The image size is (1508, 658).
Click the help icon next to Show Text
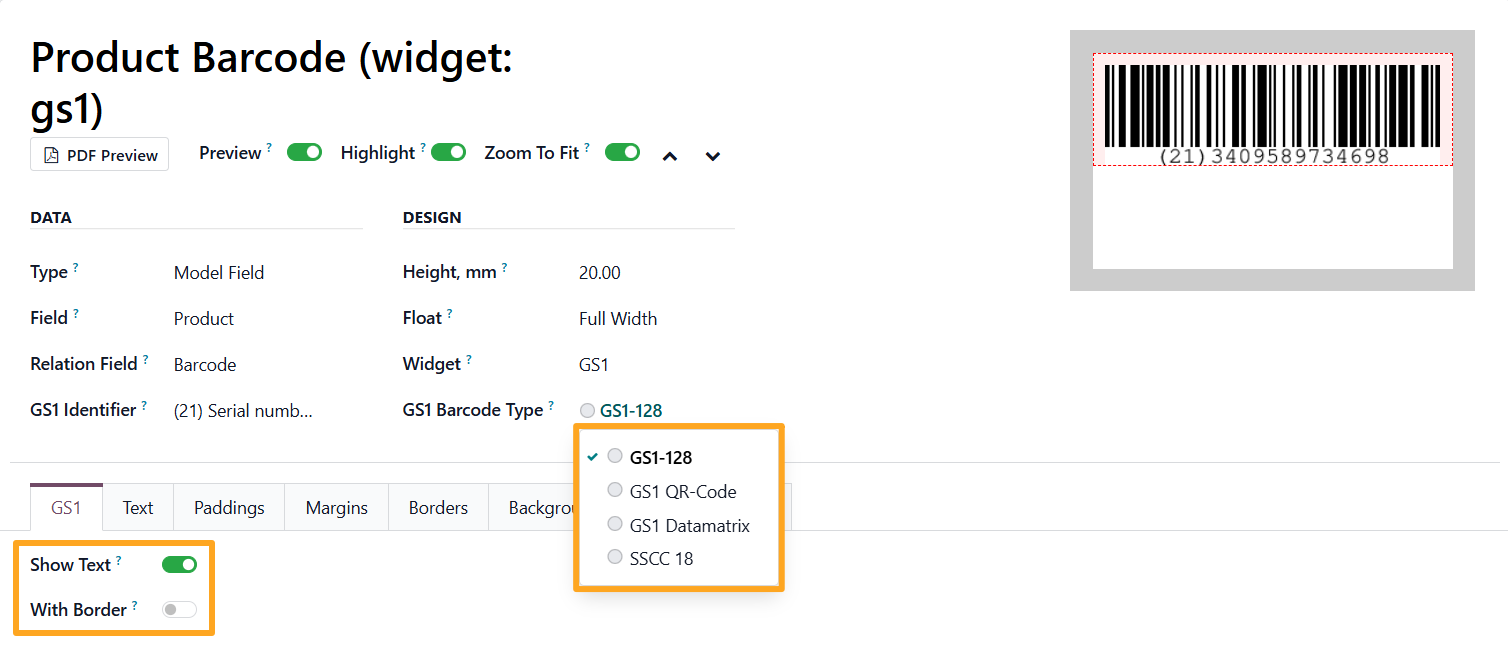pos(118,560)
